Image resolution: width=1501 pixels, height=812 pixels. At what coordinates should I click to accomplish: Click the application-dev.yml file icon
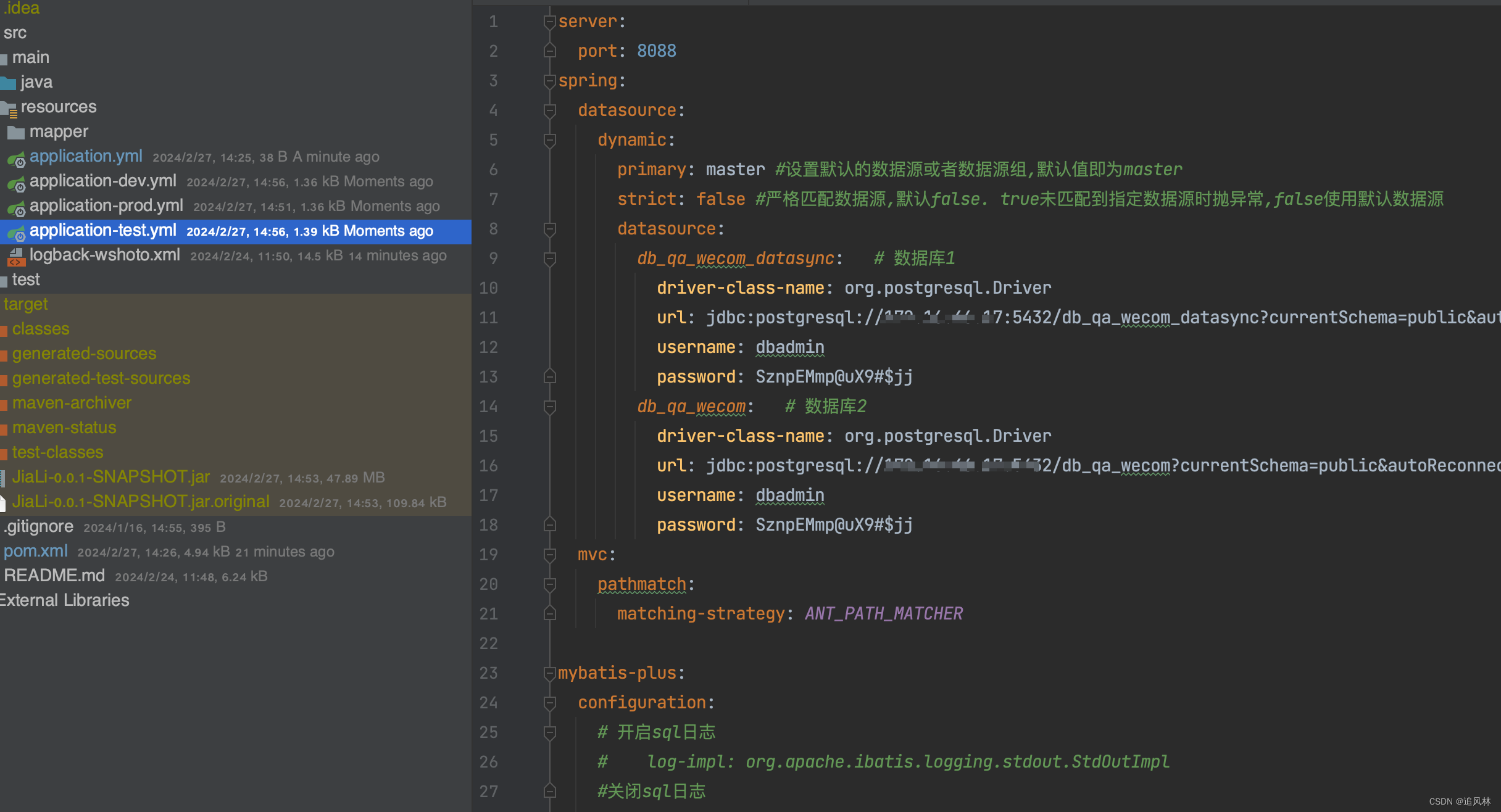[x=16, y=184]
